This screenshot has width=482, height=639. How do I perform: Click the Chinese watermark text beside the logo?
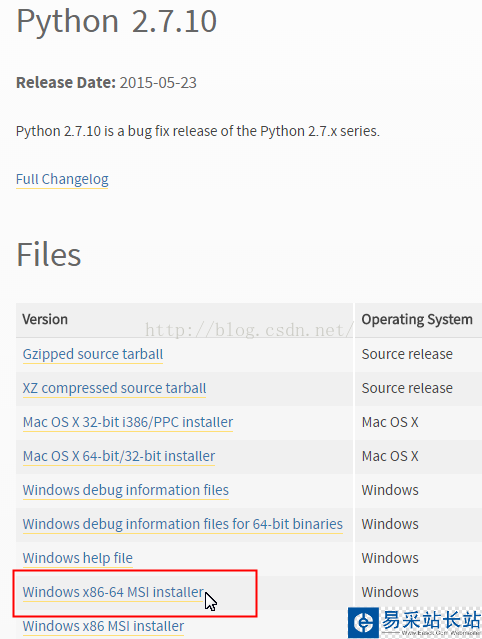431,620
